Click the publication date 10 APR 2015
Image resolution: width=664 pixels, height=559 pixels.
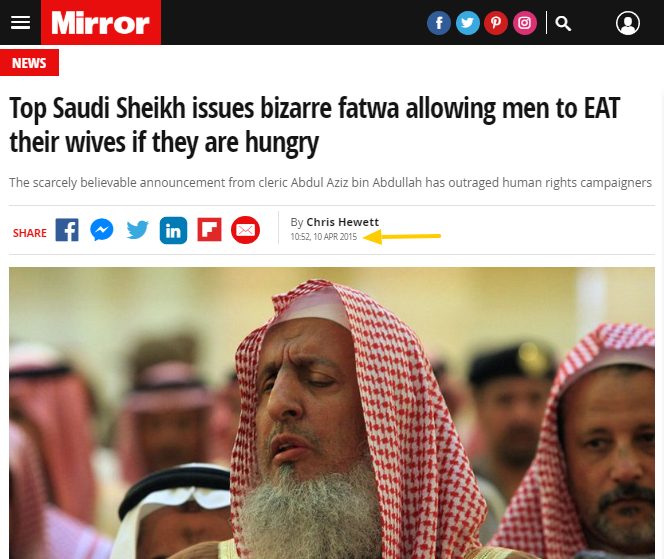[335, 237]
